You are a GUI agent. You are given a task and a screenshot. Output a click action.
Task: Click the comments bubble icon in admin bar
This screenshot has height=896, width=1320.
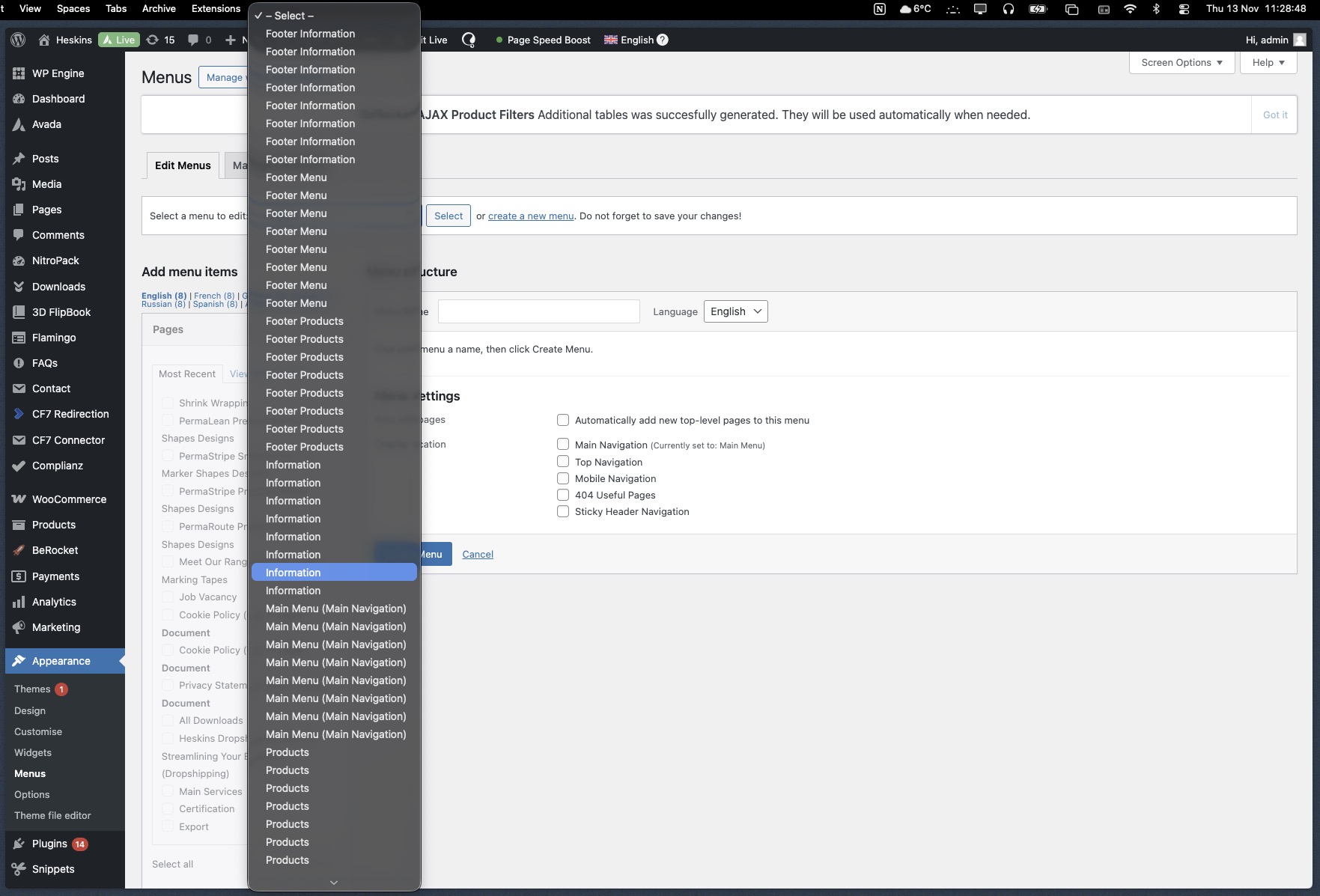[x=193, y=40]
